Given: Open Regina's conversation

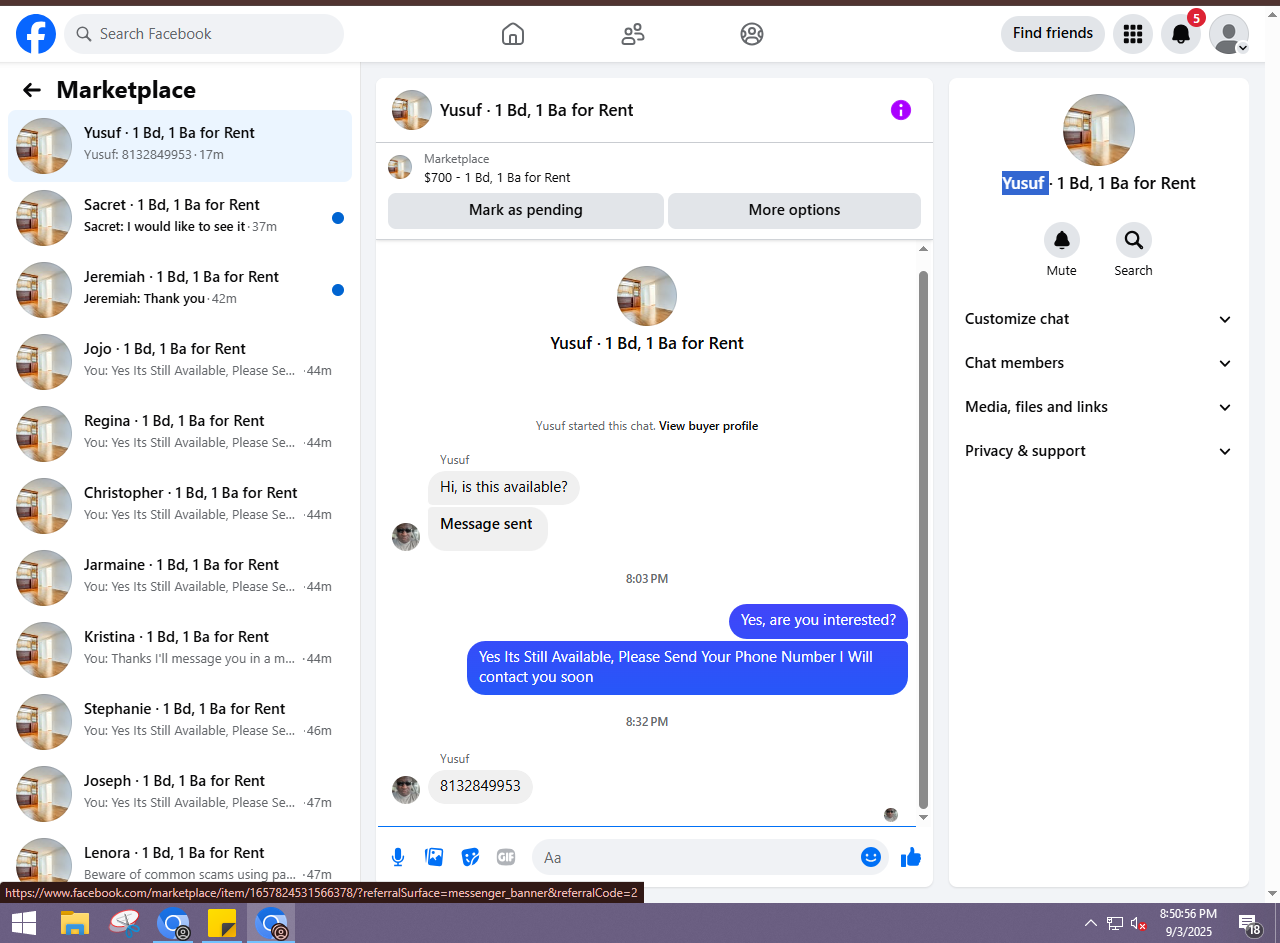Looking at the screenshot, I should coord(180,434).
